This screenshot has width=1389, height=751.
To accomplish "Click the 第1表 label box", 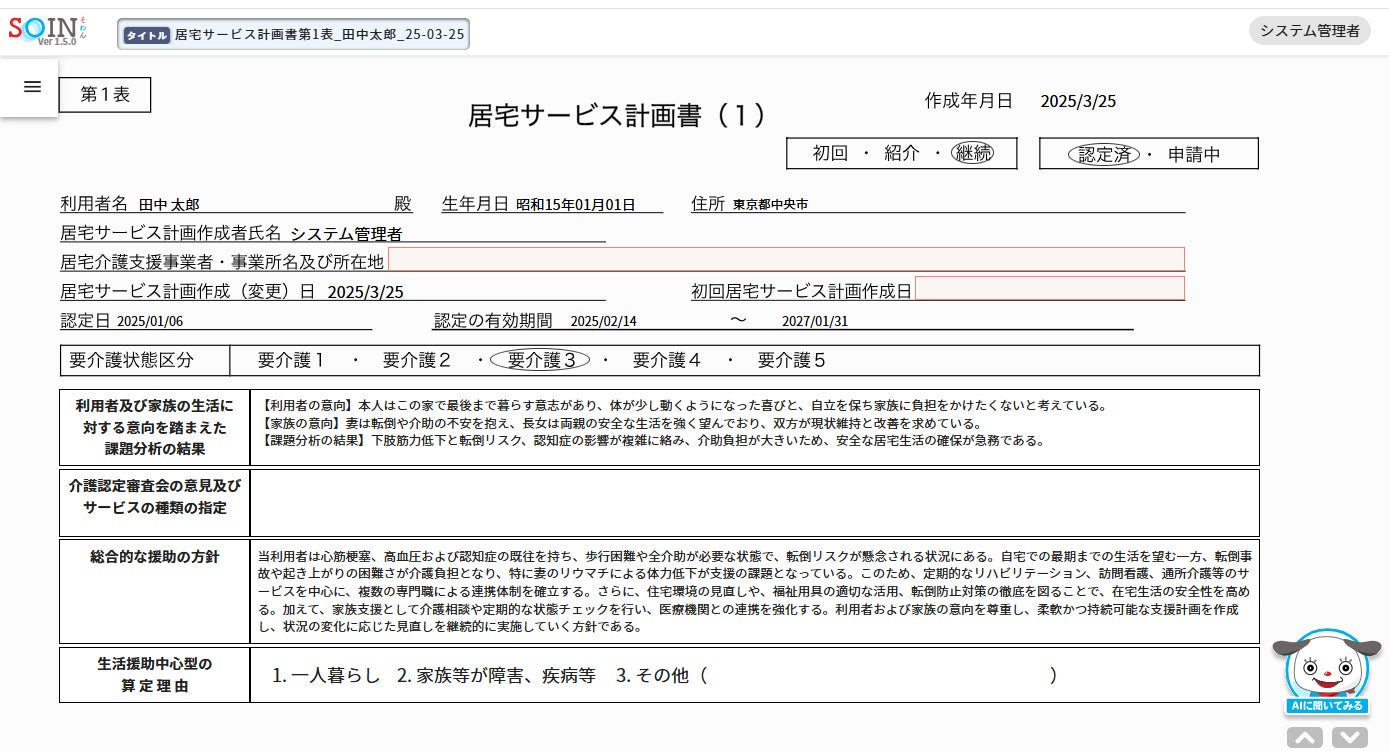I will click(x=105, y=95).
